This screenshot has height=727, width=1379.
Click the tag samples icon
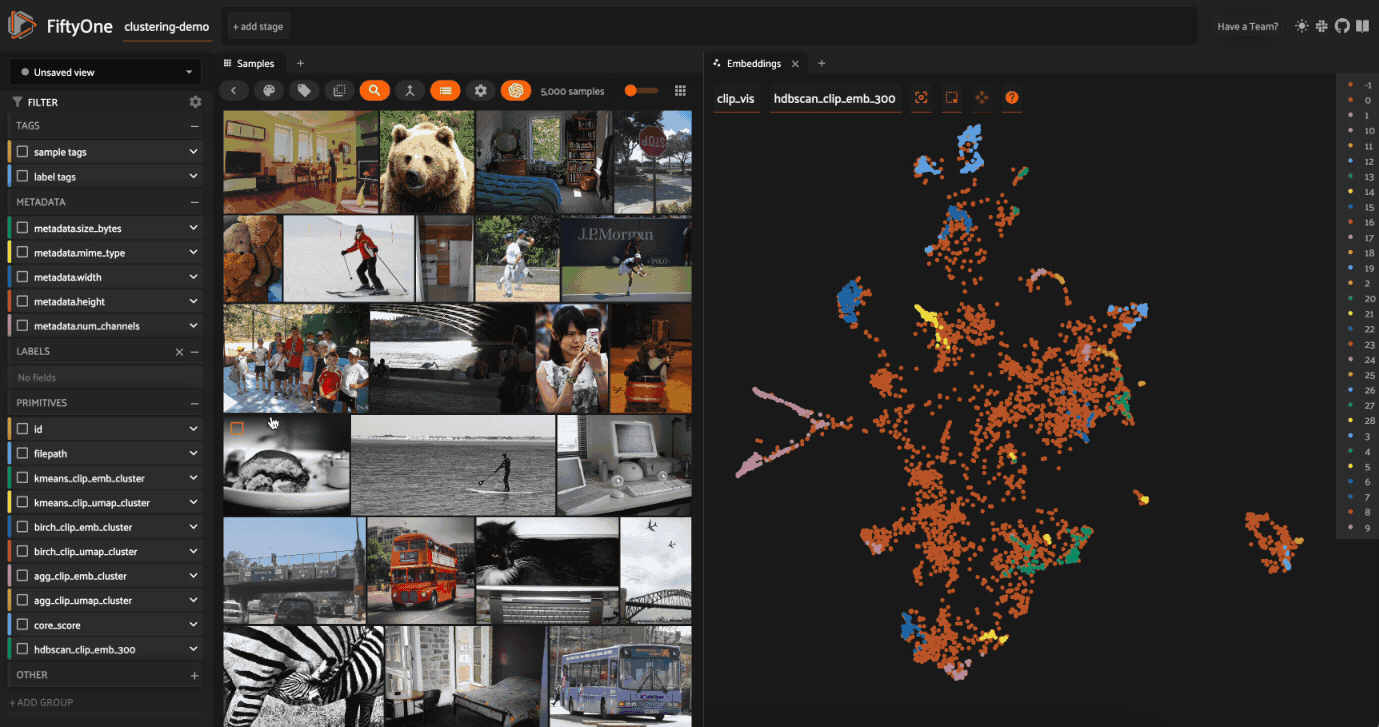click(x=304, y=90)
